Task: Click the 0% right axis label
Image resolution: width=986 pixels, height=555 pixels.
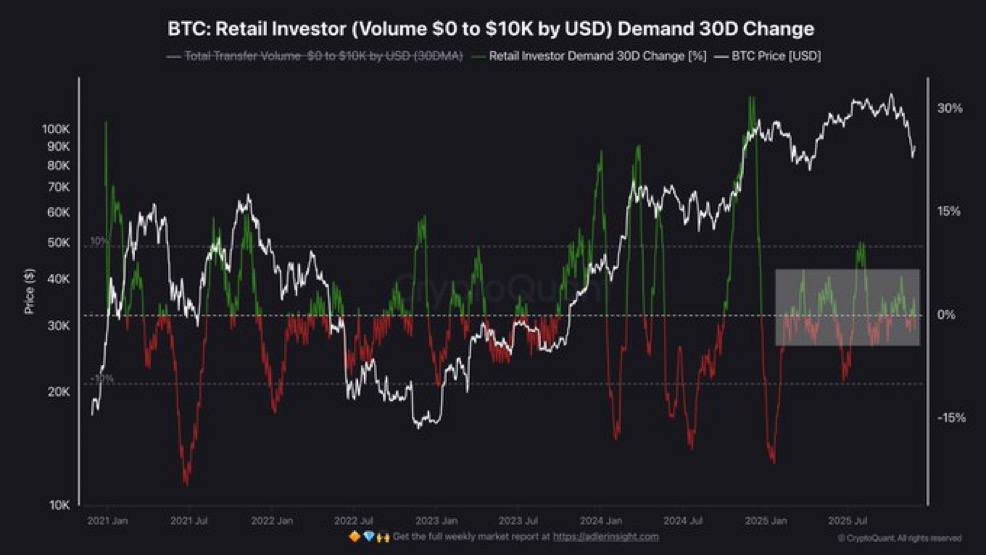Action: point(946,314)
